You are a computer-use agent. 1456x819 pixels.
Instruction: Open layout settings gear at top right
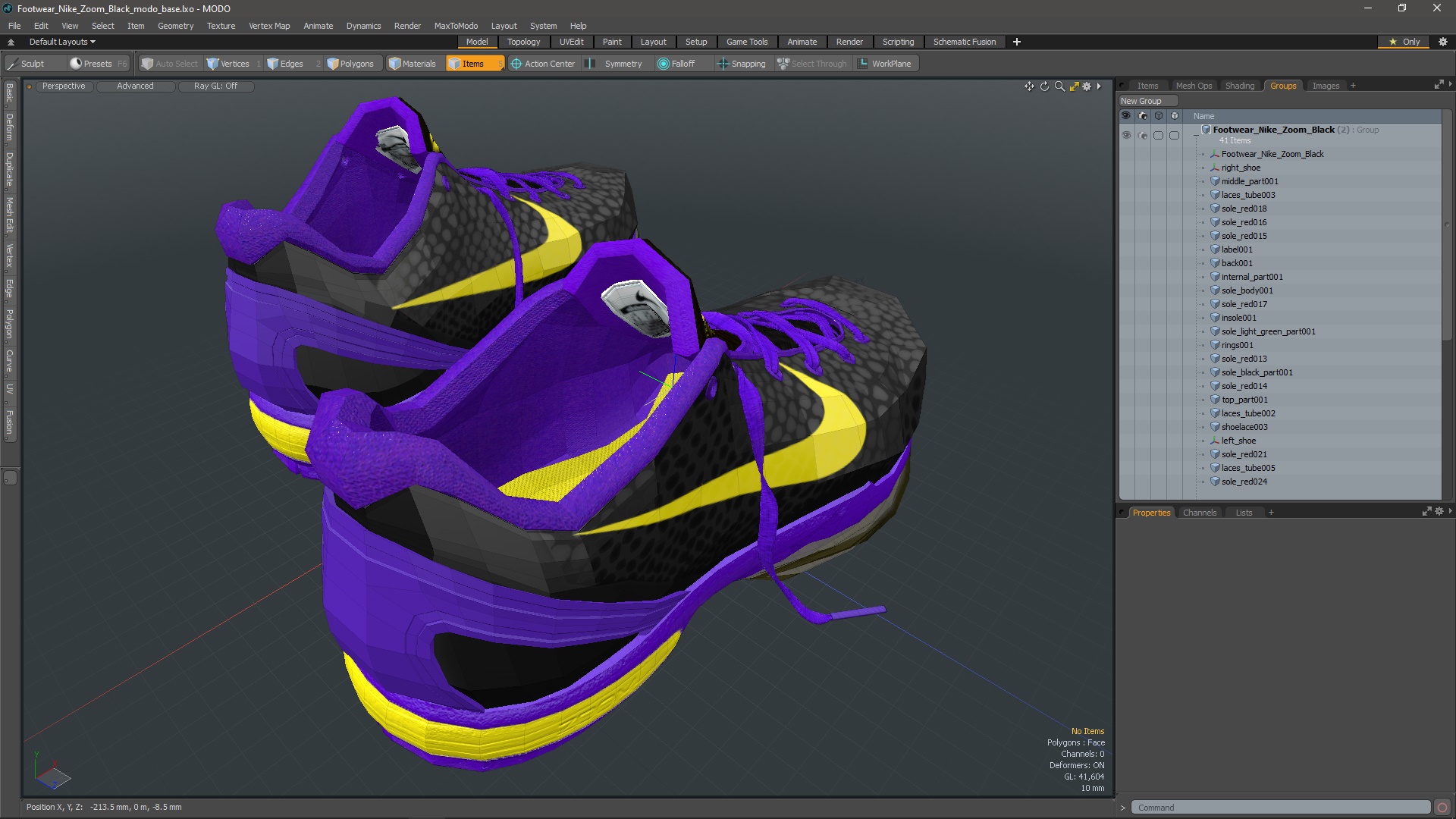tap(1443, 42)
